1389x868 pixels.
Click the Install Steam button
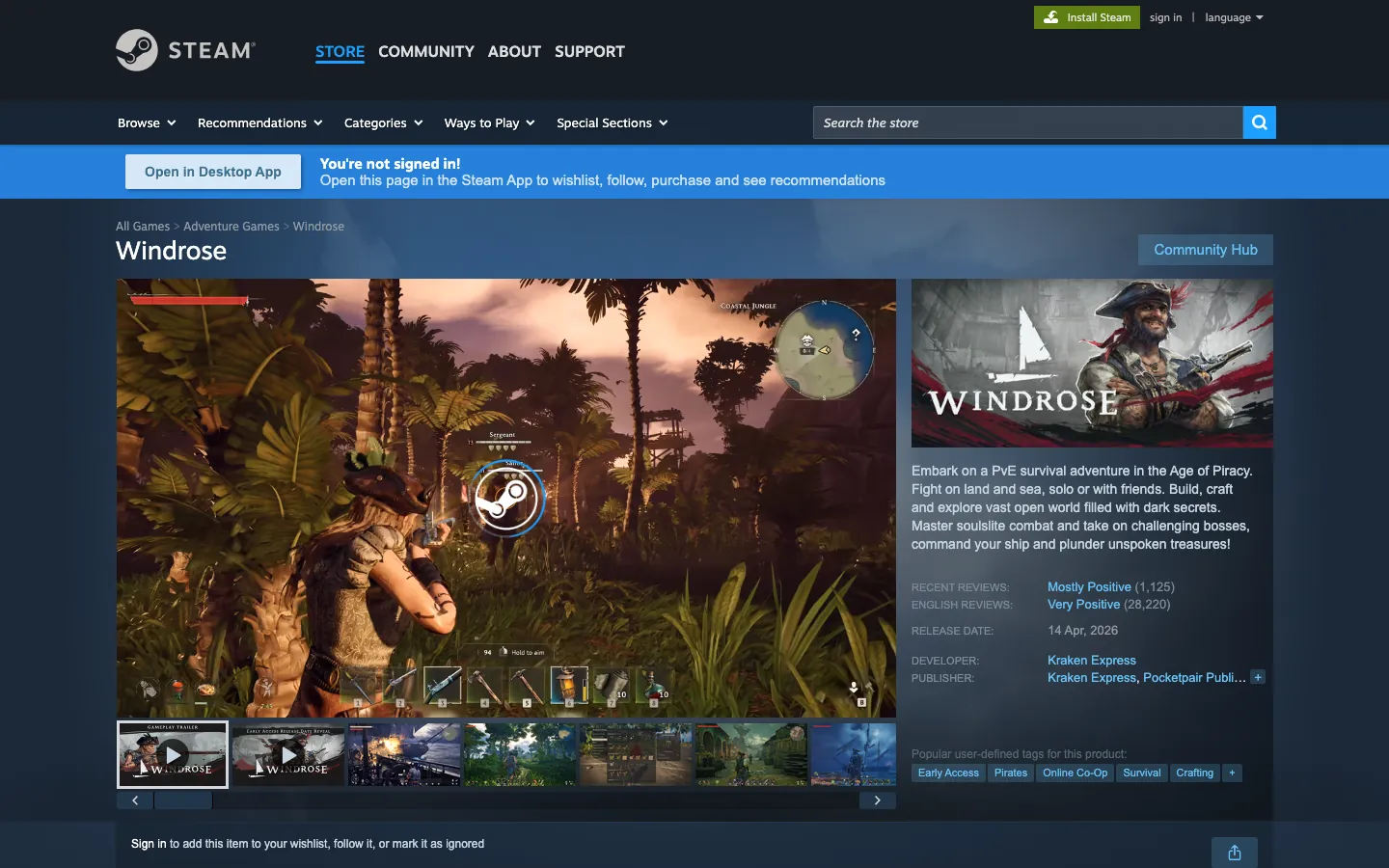tap(1087, 17)
